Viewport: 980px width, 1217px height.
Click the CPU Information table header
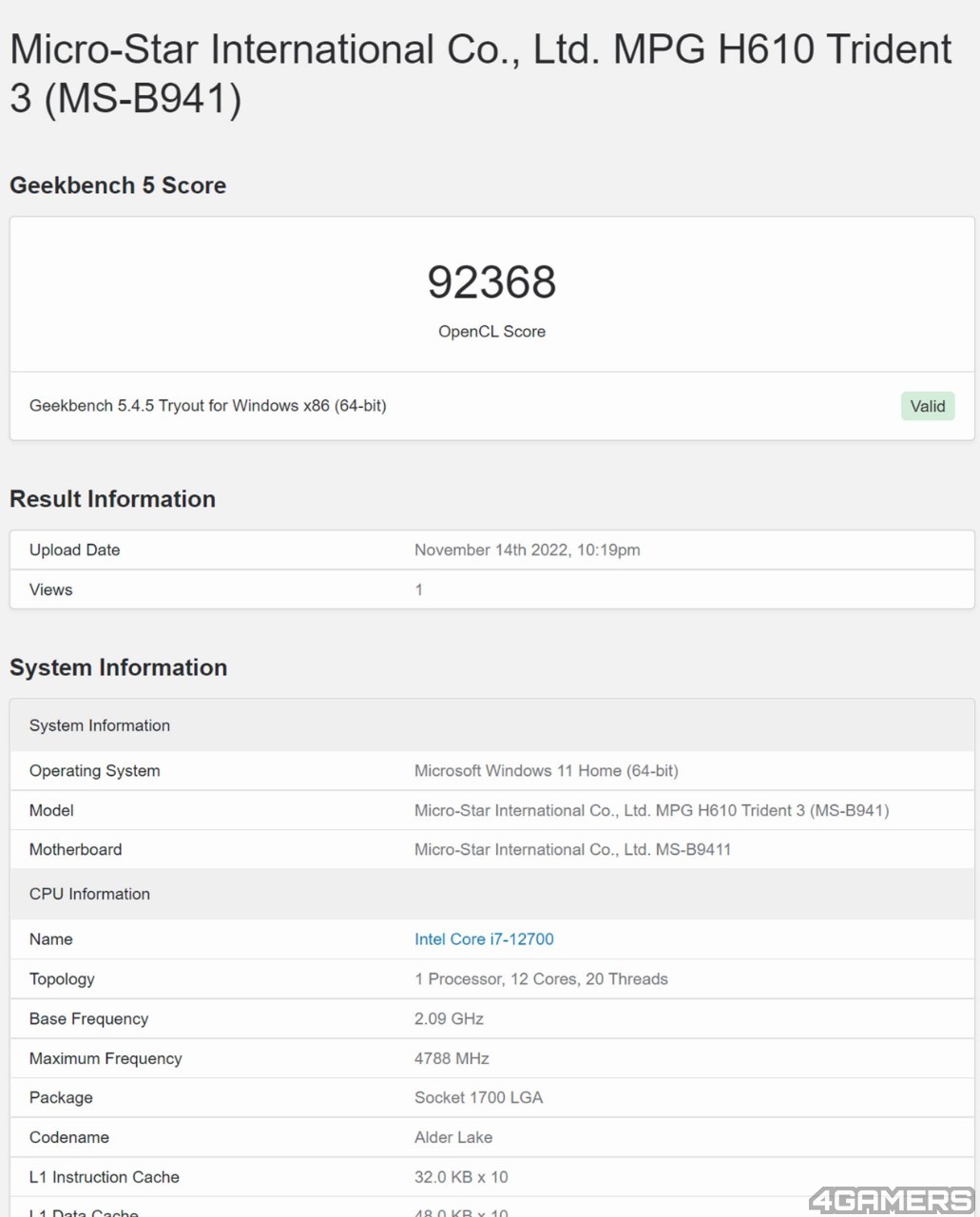[x=492, y=894]
